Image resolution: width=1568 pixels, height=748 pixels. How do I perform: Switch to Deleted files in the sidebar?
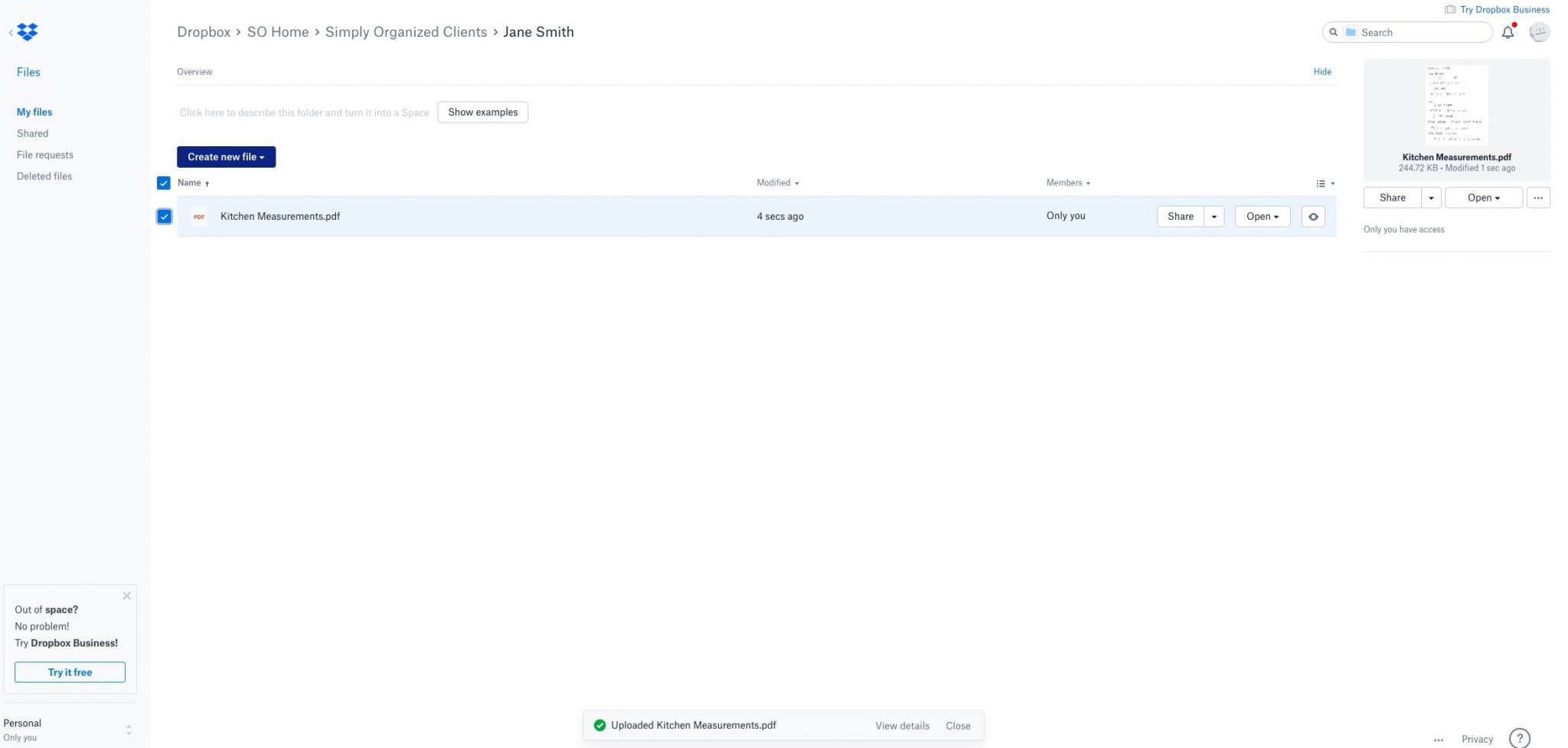[x=44, y=175]
